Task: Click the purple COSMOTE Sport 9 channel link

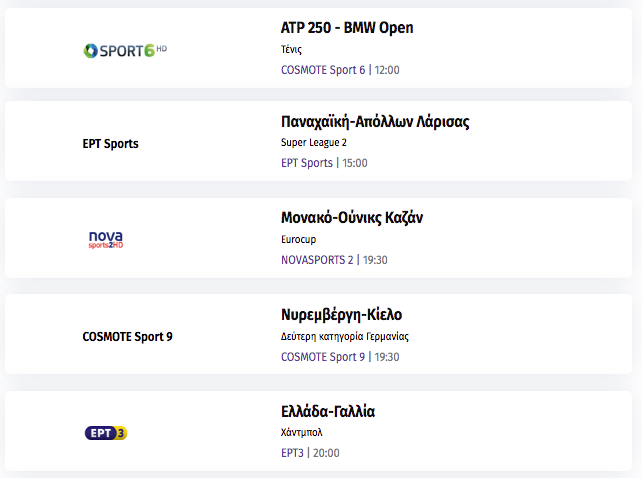Action: pyautogui.click(x=323, y=357)
